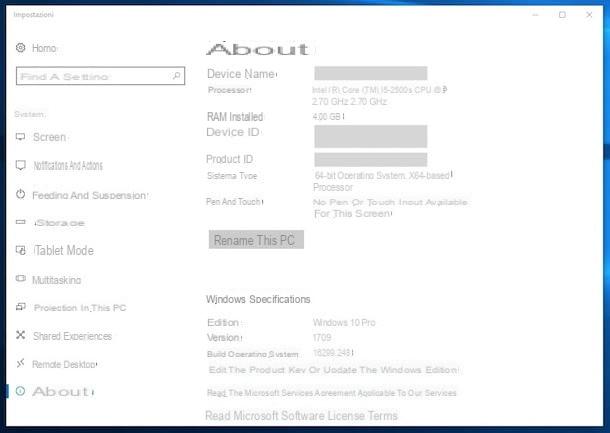Click the Pen And Touch label
The height and width of the screenshot is (433, 610).
(x=234, y=202)
